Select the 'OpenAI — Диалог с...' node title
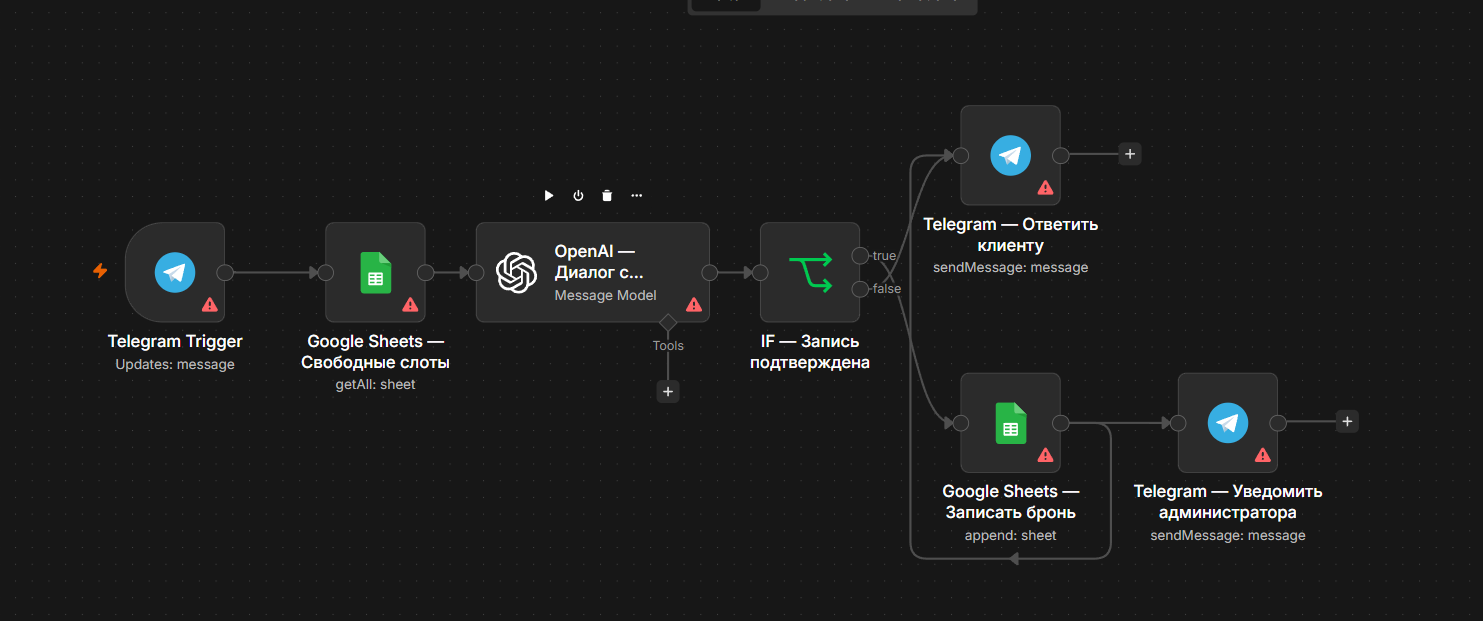 [599, 261]
